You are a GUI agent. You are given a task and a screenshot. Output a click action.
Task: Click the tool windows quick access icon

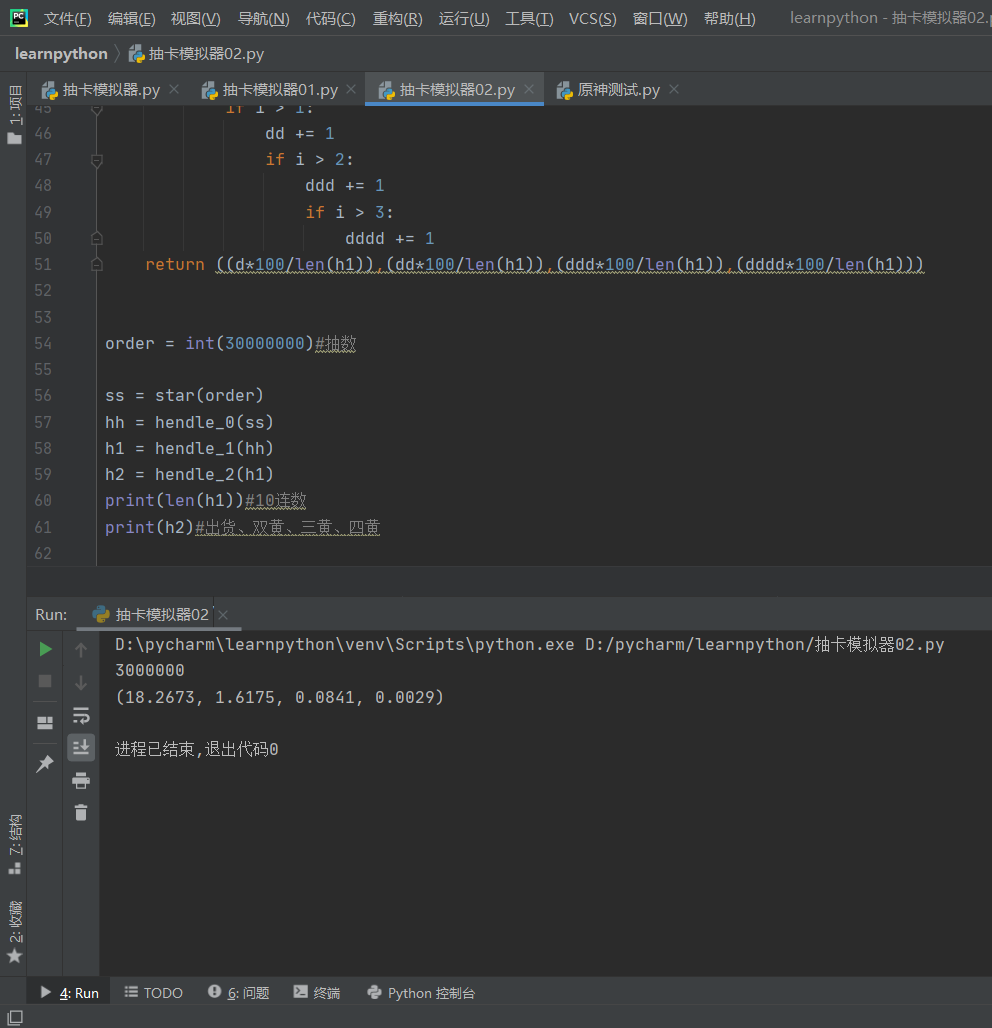pos(14,1018)
